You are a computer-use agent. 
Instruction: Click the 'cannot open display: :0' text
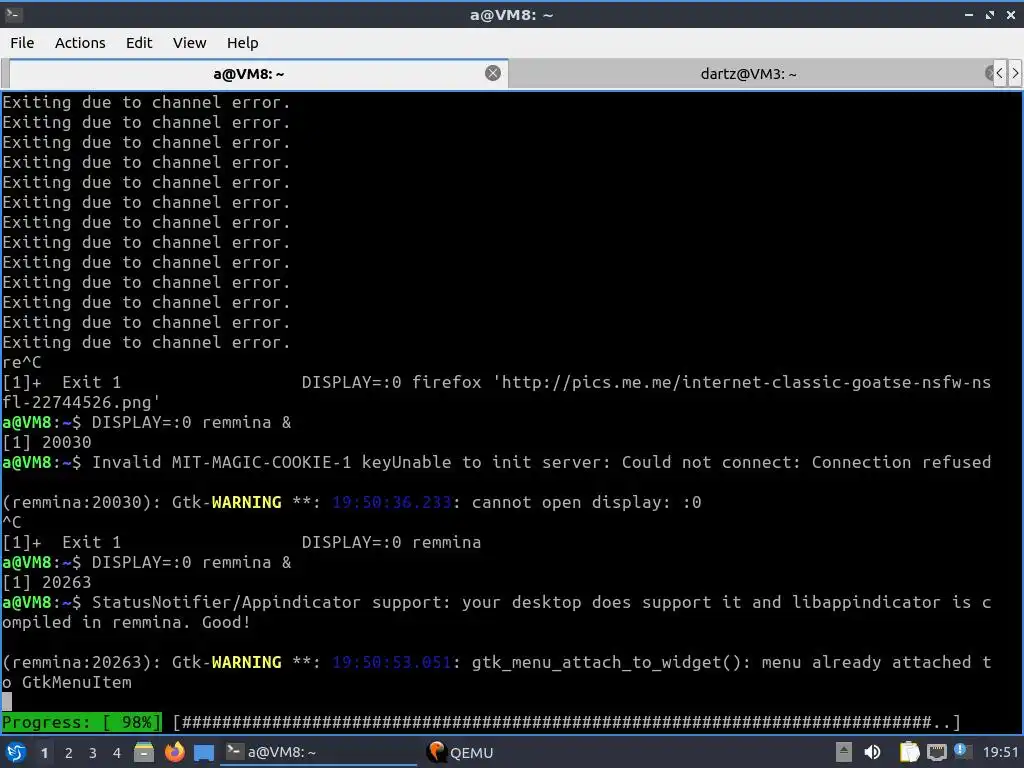(586, 502)
